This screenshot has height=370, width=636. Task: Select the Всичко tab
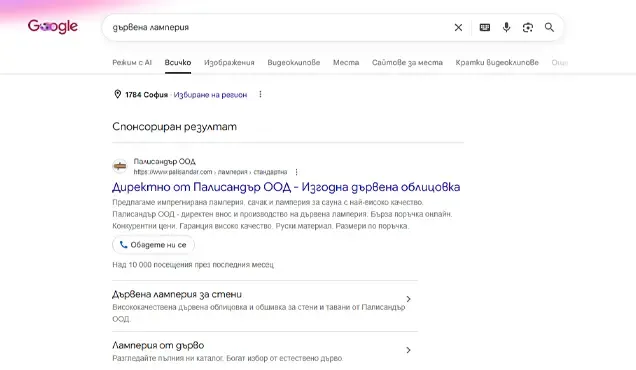click(178, 62)
